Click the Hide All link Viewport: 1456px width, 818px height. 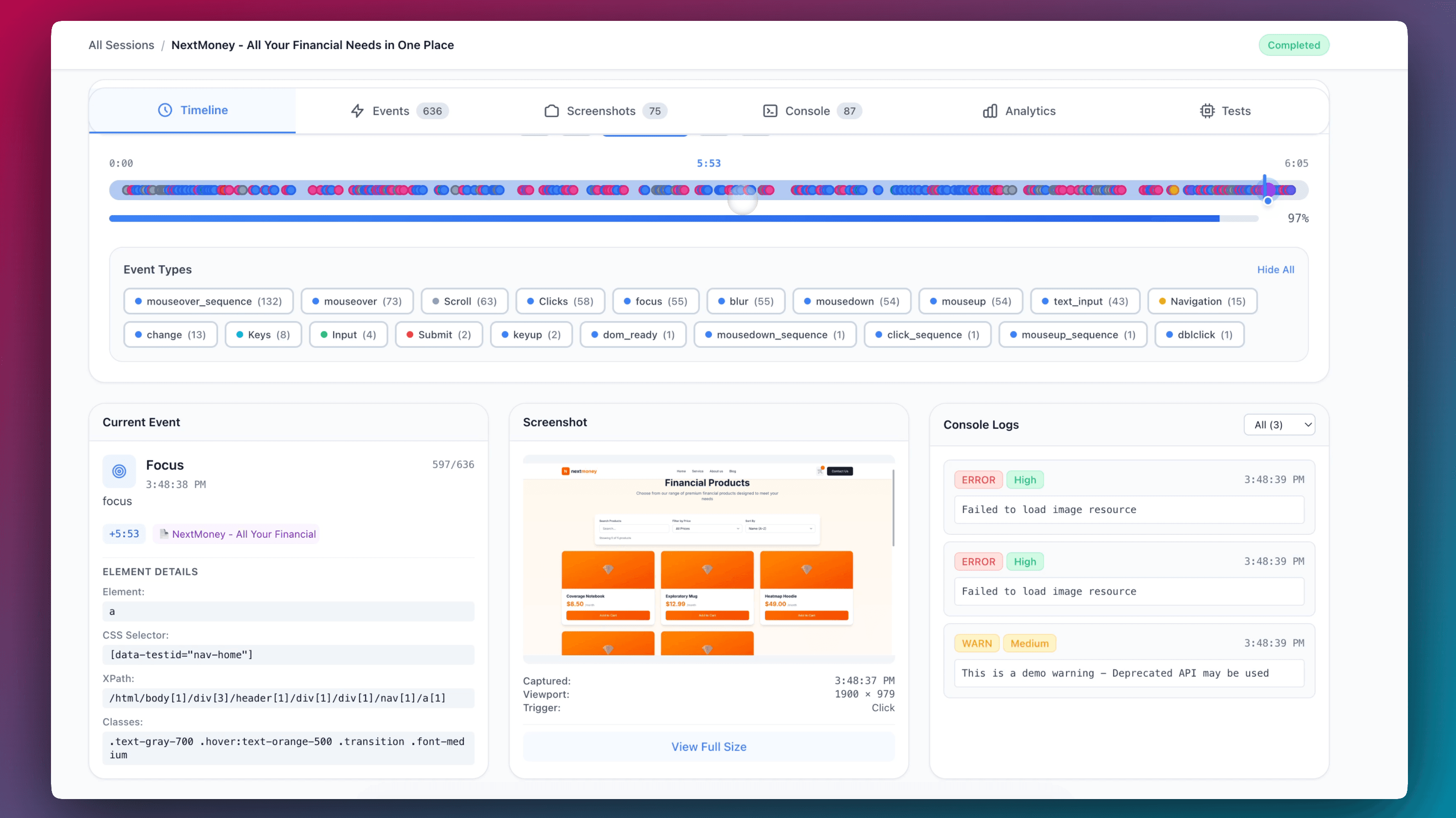pyautogui.click(x=1275, y=270)
